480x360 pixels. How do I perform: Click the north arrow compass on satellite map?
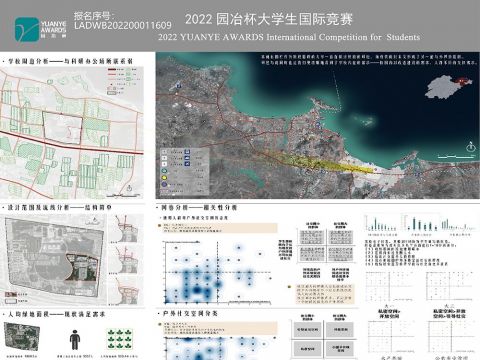click(470, 147)
